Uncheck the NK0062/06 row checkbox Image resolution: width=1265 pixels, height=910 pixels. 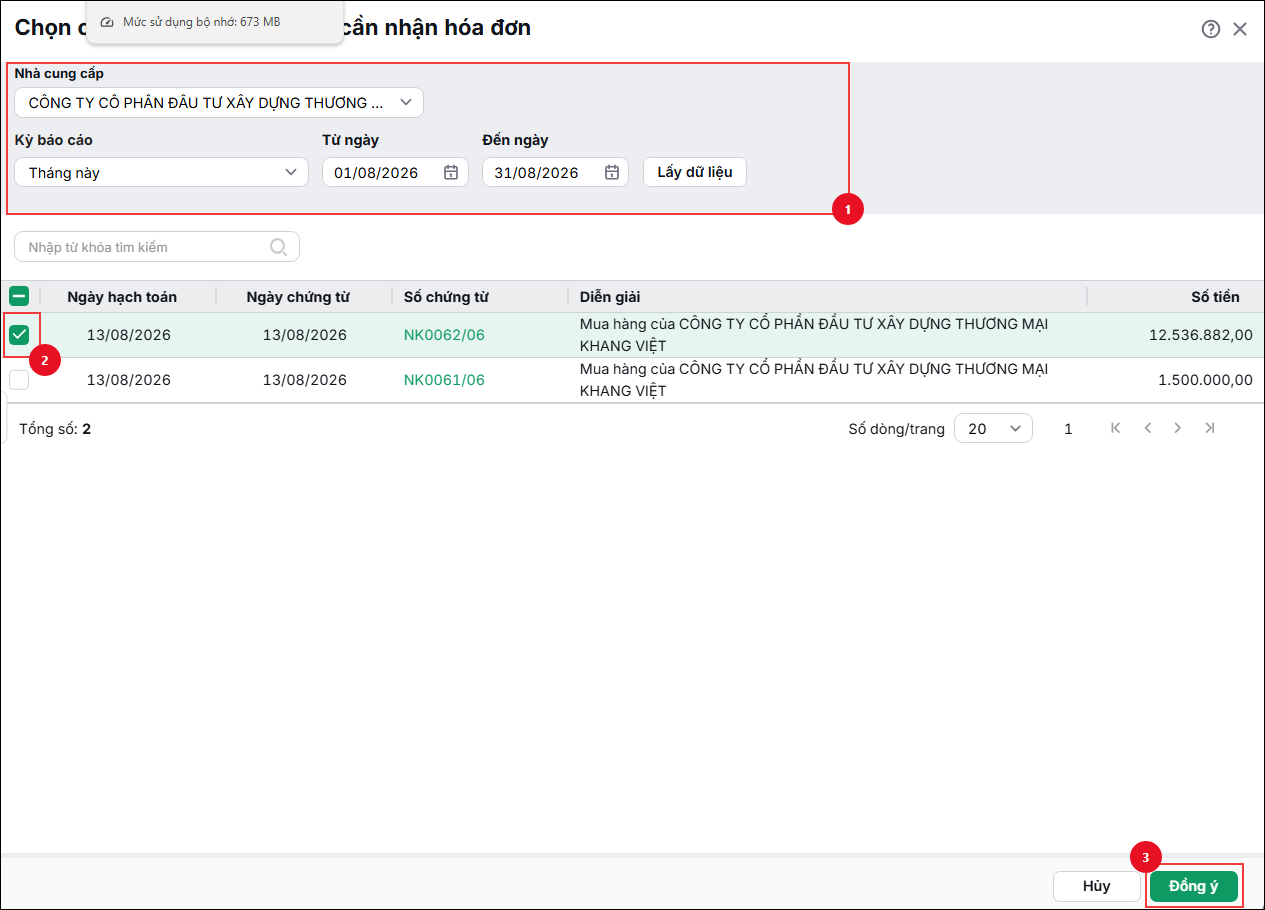click(19, 335)
